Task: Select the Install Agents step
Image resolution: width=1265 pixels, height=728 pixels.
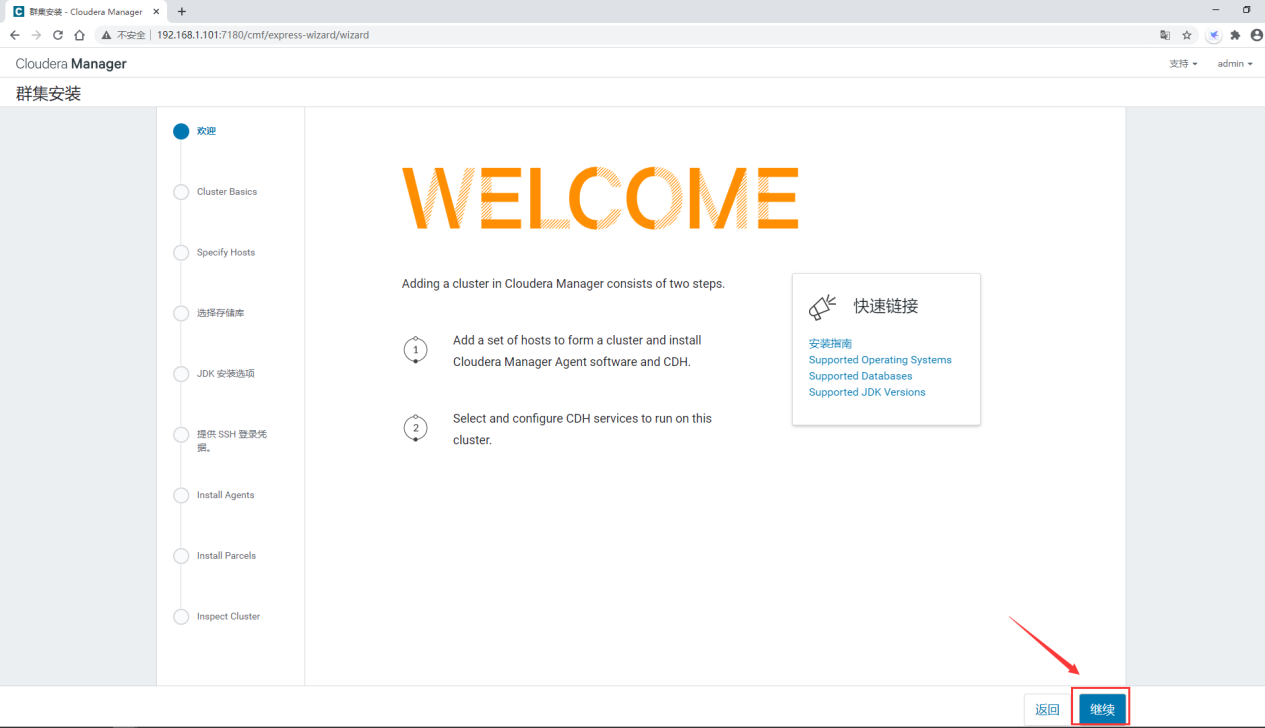Action: pos(215,495)
